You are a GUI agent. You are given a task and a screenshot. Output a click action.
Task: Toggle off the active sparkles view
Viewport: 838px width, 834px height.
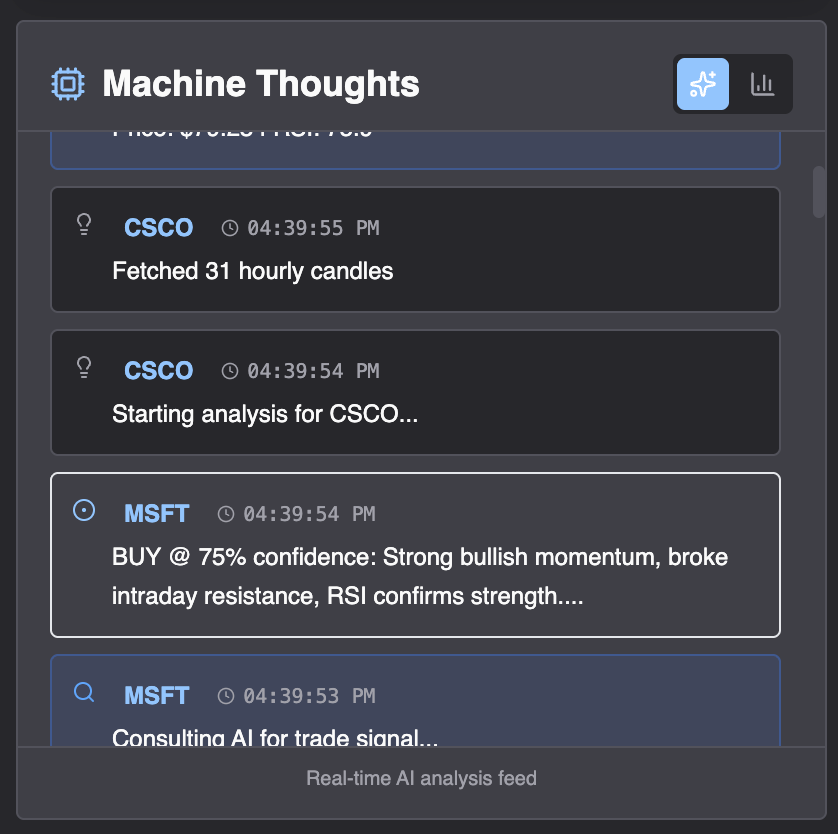click(x=703, y=84)
